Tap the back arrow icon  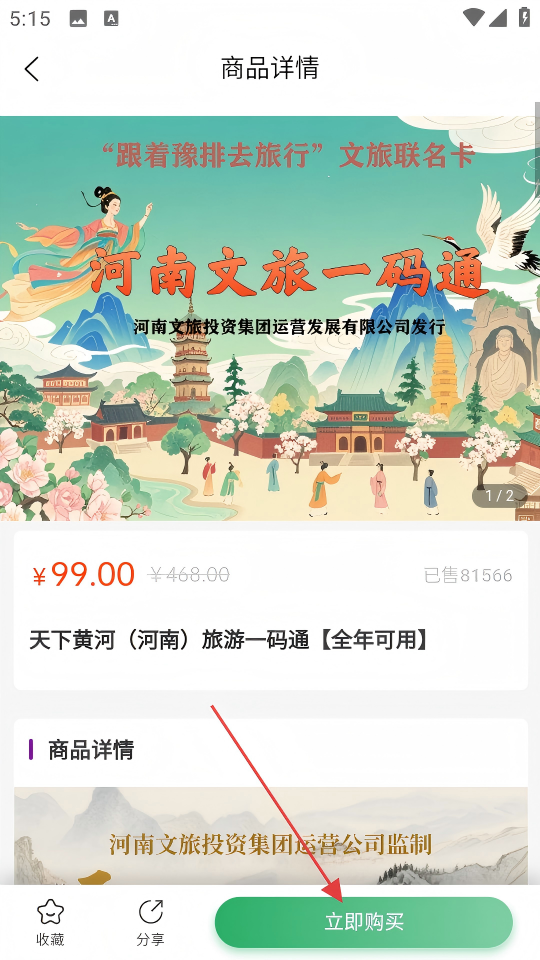tap(32, 69)
